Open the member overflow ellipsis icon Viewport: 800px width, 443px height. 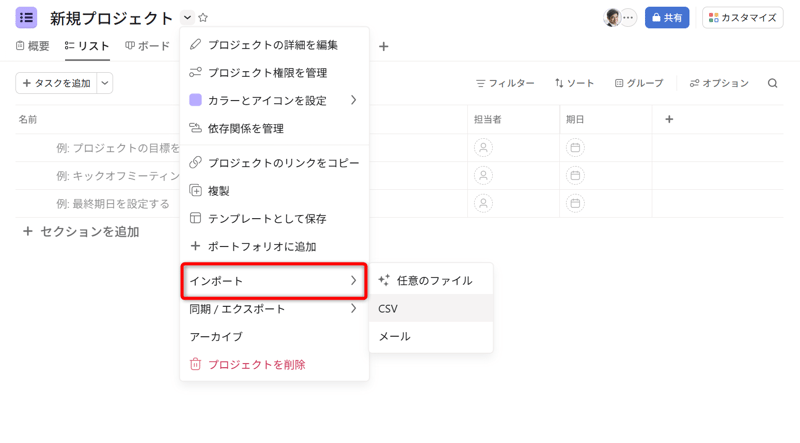click(628, 18)
